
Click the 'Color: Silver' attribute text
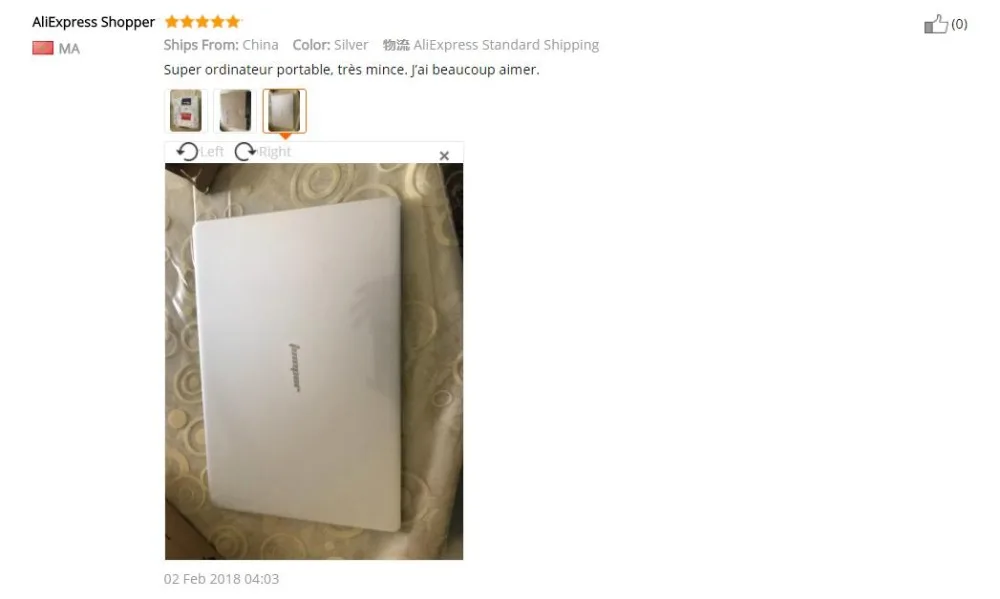point(330,45)
